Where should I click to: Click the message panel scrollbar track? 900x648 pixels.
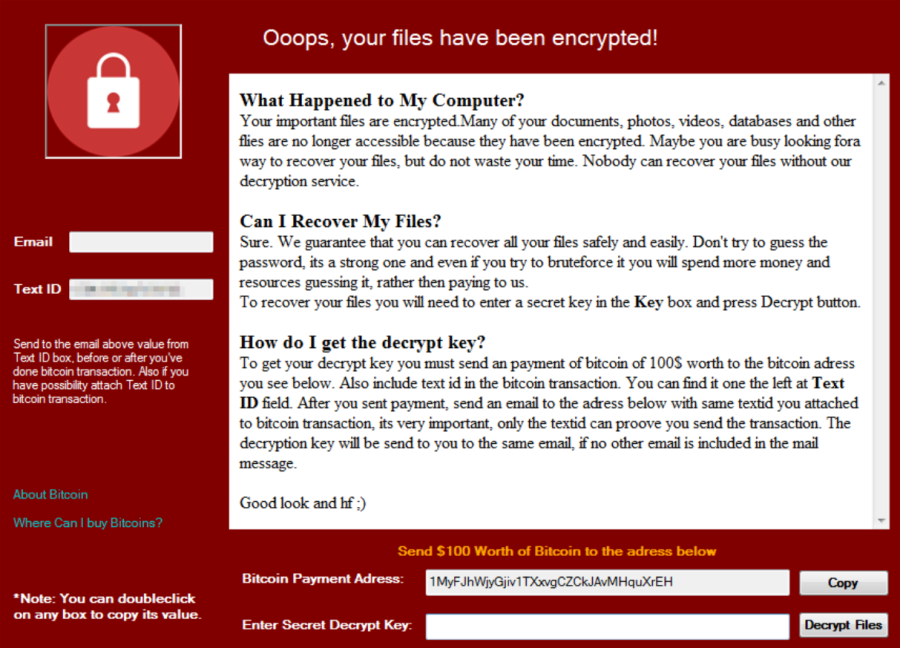pos(881,302)
